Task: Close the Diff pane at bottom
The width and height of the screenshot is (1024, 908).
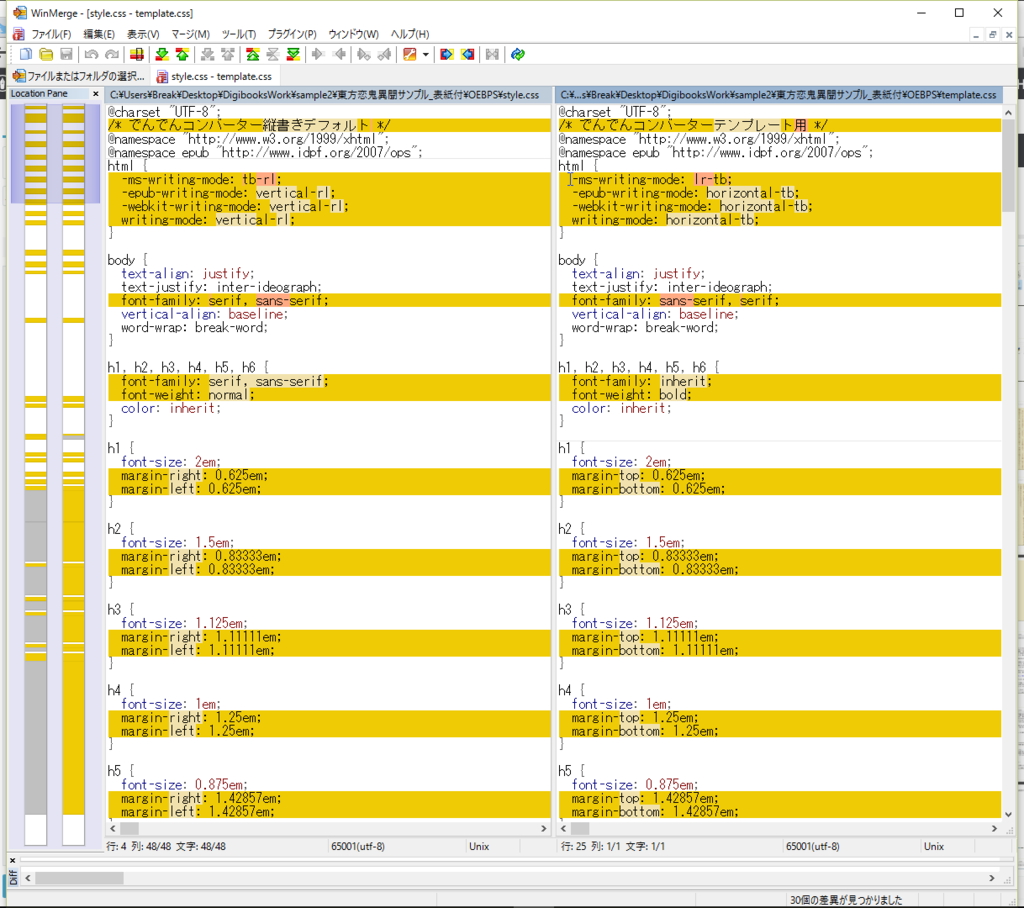Action: click(x=12, y=860)
